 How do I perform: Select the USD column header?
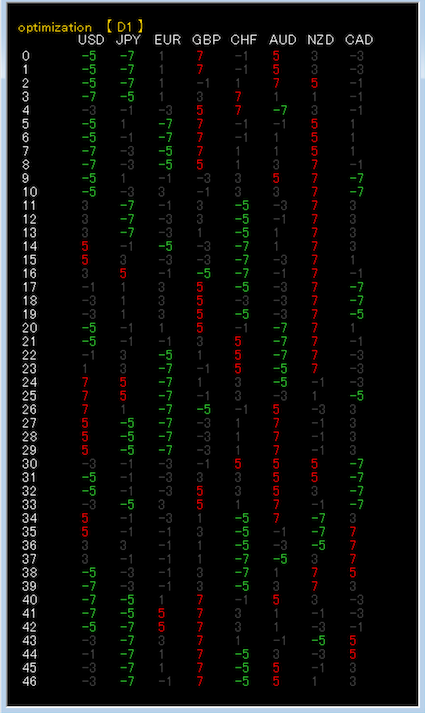[91, 40]
